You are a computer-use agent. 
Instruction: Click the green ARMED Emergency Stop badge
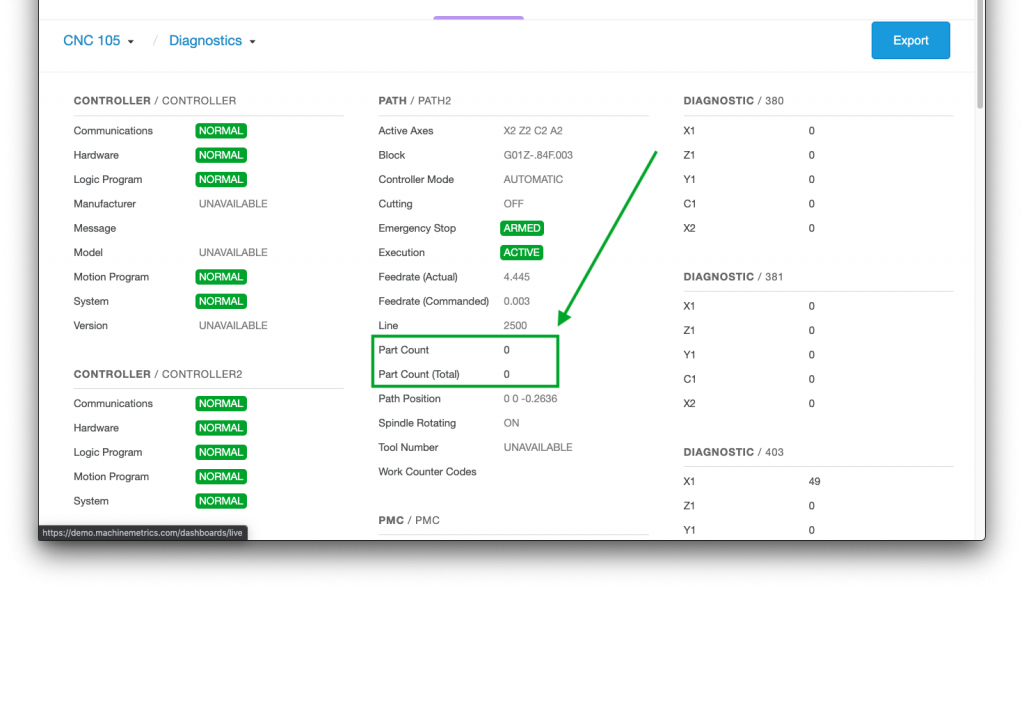pos(522,228)
